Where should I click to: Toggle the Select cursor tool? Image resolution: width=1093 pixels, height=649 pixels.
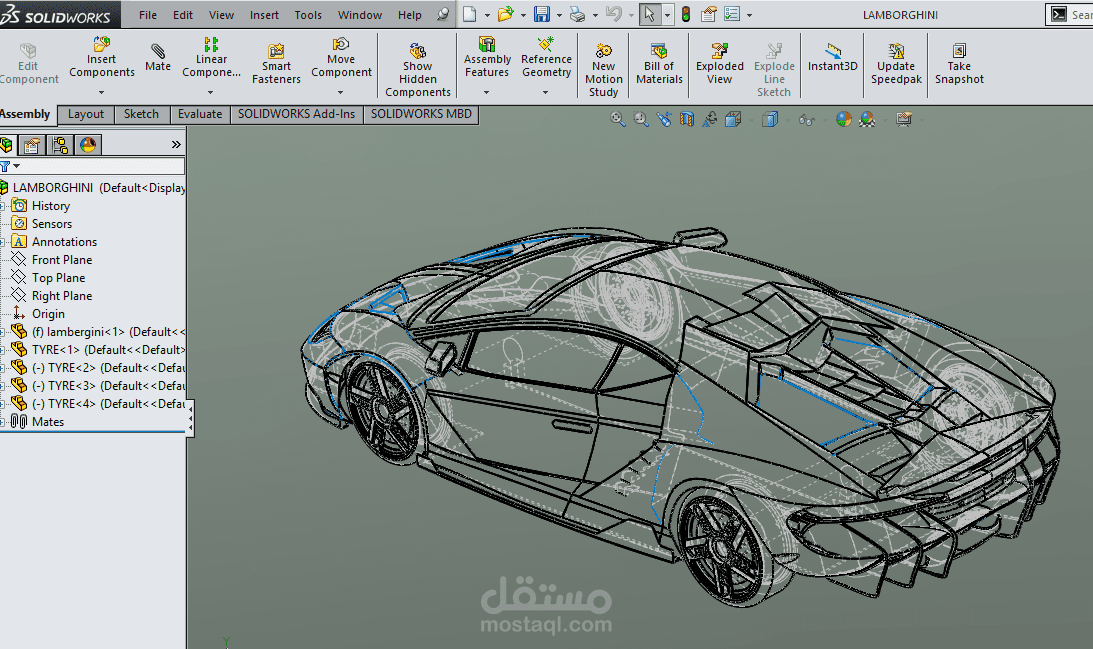click(649, 14)
